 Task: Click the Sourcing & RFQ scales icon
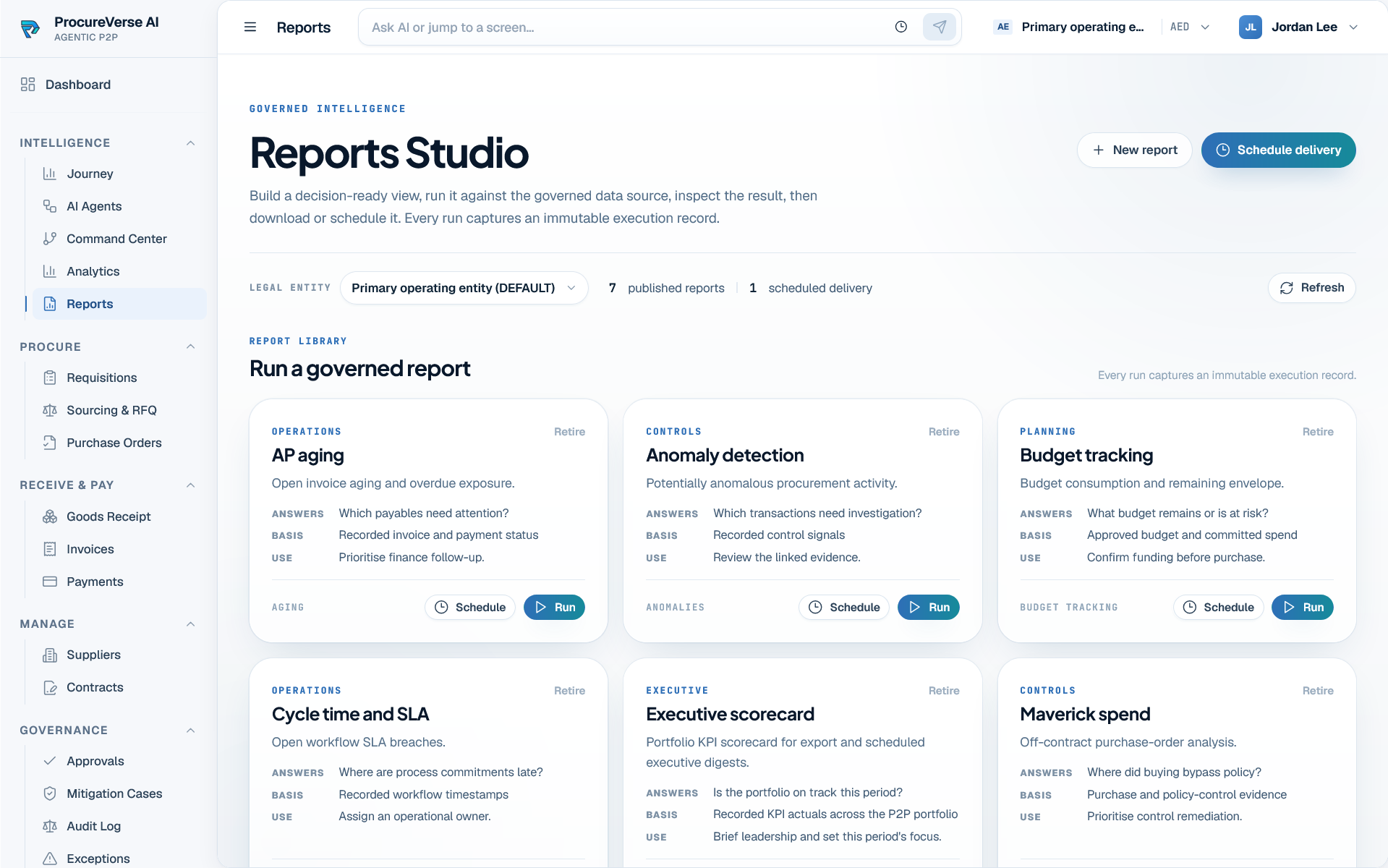(50, 410)
